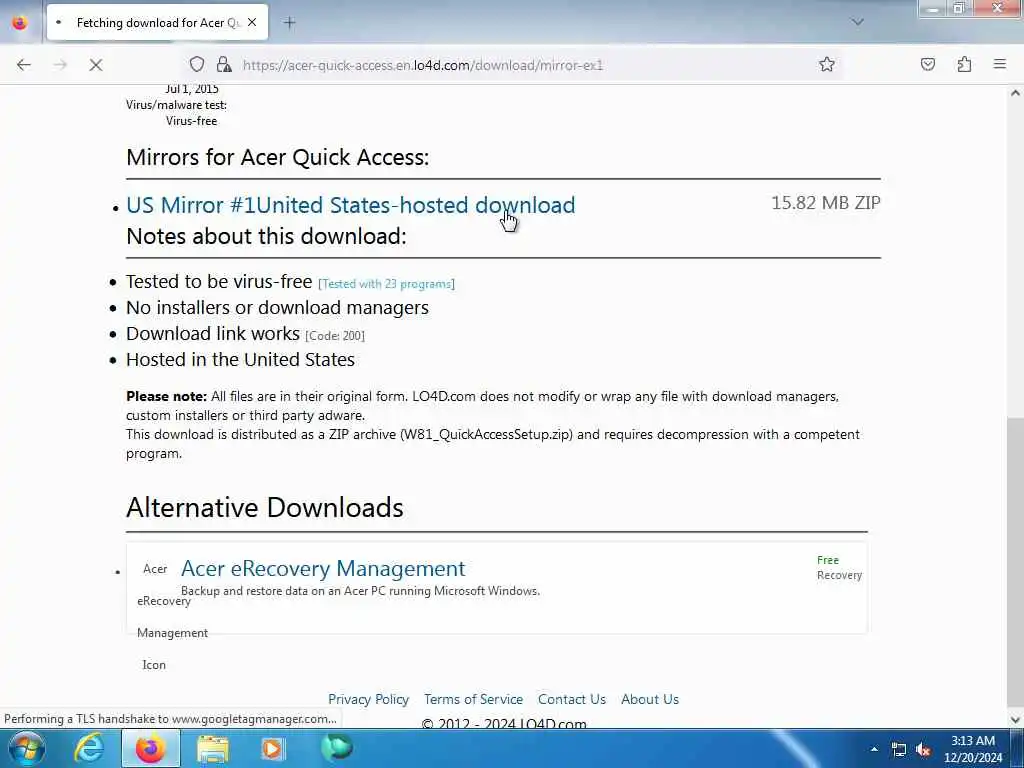Viewport: 1024px width, 768px height.
Task: Open the About Us footer link
Action: click(x=650, y=699)
